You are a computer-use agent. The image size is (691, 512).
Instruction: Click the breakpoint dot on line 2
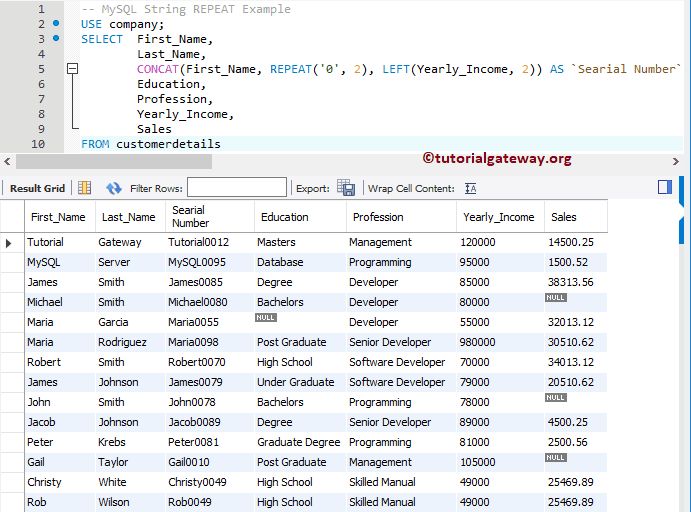click(56, 23)
